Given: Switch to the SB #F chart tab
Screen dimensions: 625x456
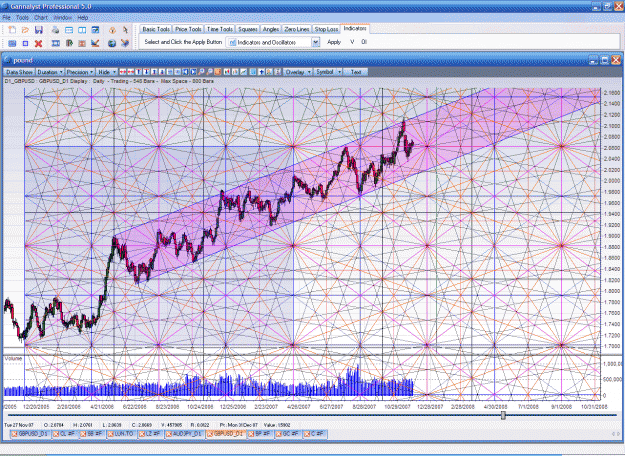Looking at the screenshot, I should pos(91,434).
